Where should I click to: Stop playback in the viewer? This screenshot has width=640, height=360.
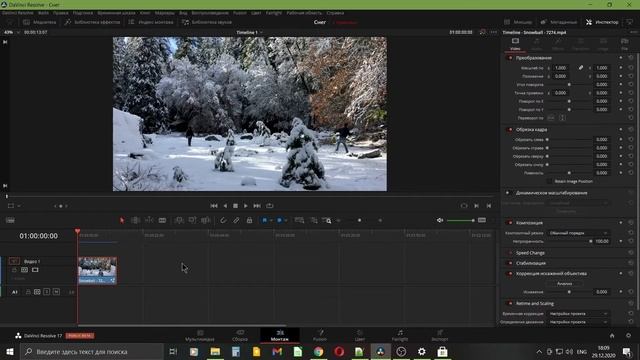[x=236, y=206]
